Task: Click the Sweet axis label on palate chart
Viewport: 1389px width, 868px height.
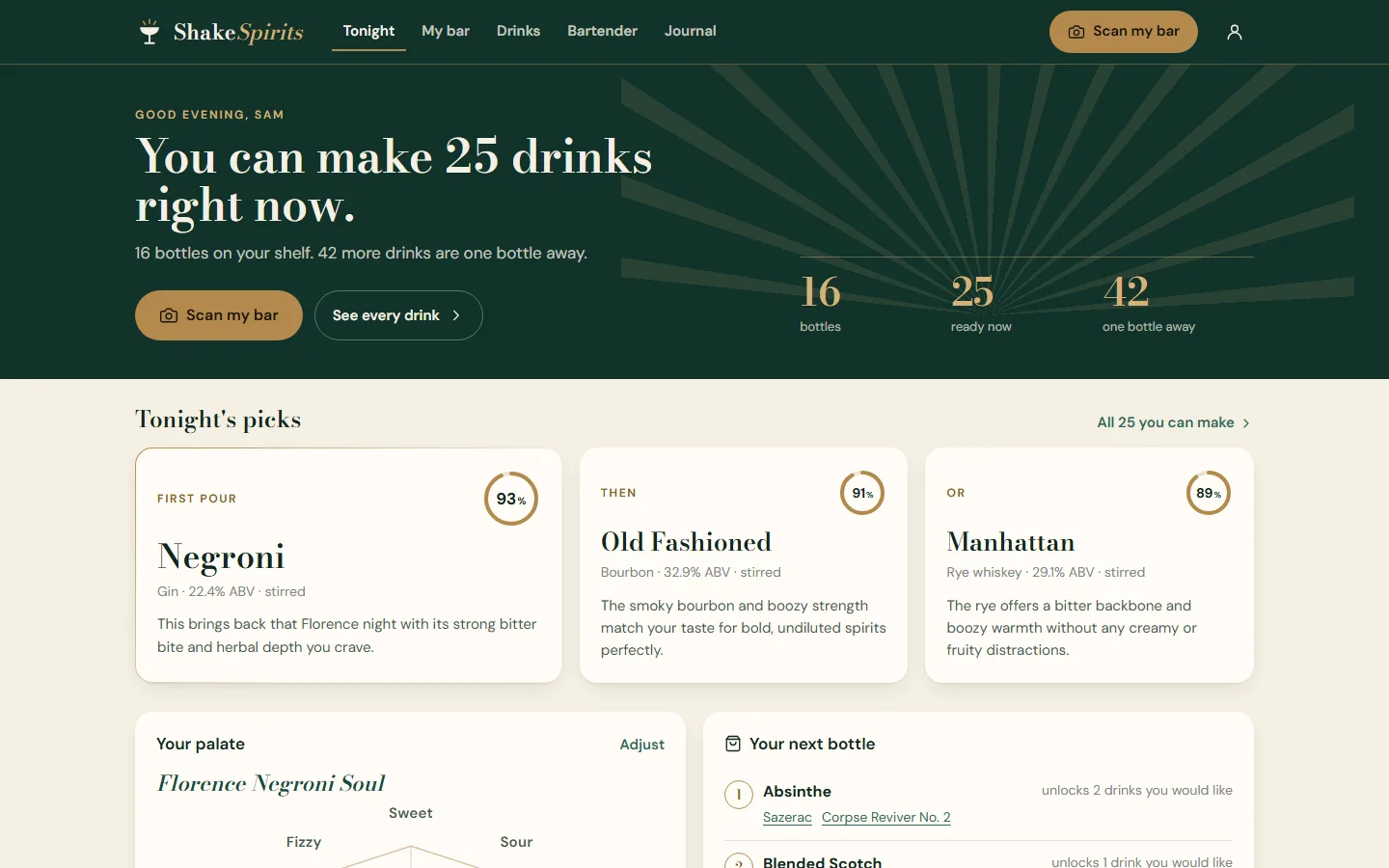Action: 411,813
